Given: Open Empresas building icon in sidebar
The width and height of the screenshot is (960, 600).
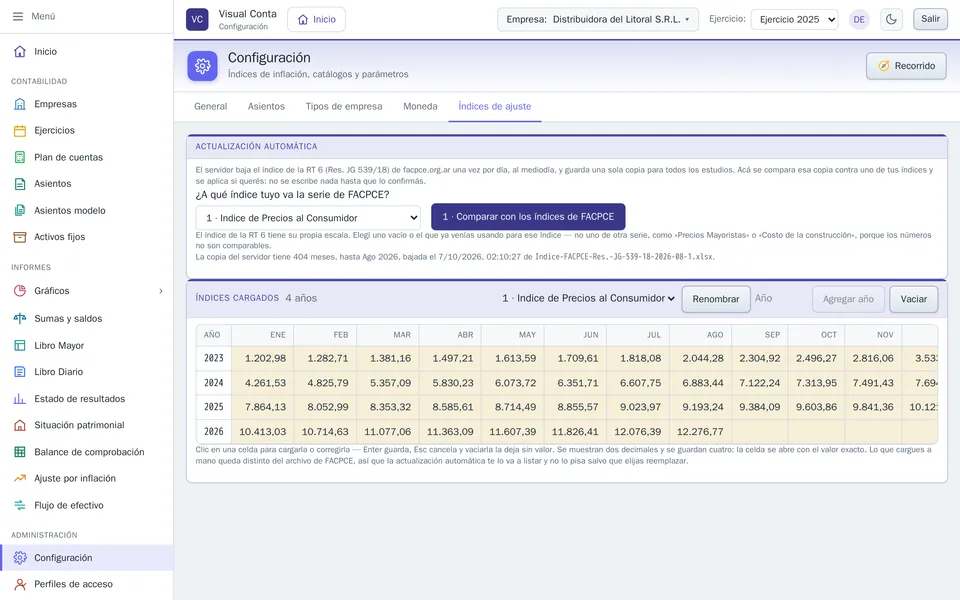Looking at the screenshot, I should point(20,104).
